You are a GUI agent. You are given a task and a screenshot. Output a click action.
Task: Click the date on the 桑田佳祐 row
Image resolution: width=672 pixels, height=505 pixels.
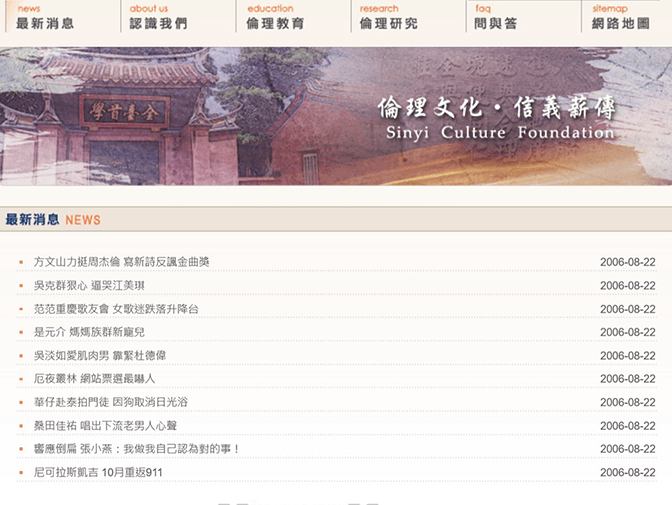[x=627, y=426]
